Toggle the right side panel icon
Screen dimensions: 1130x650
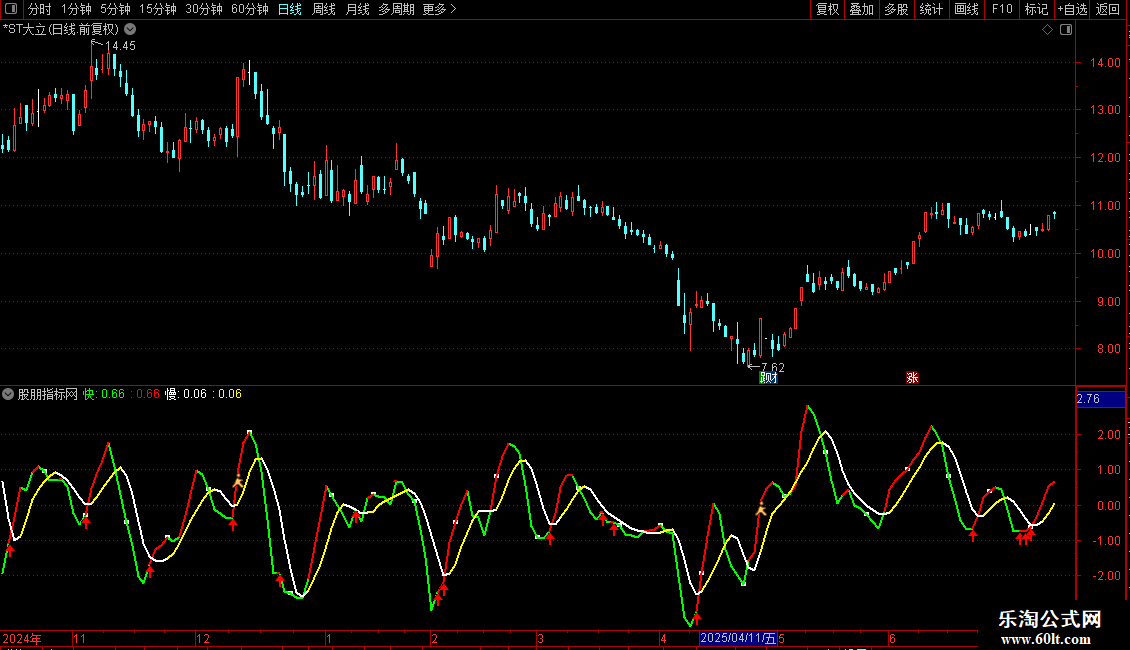click(1066, 30)
